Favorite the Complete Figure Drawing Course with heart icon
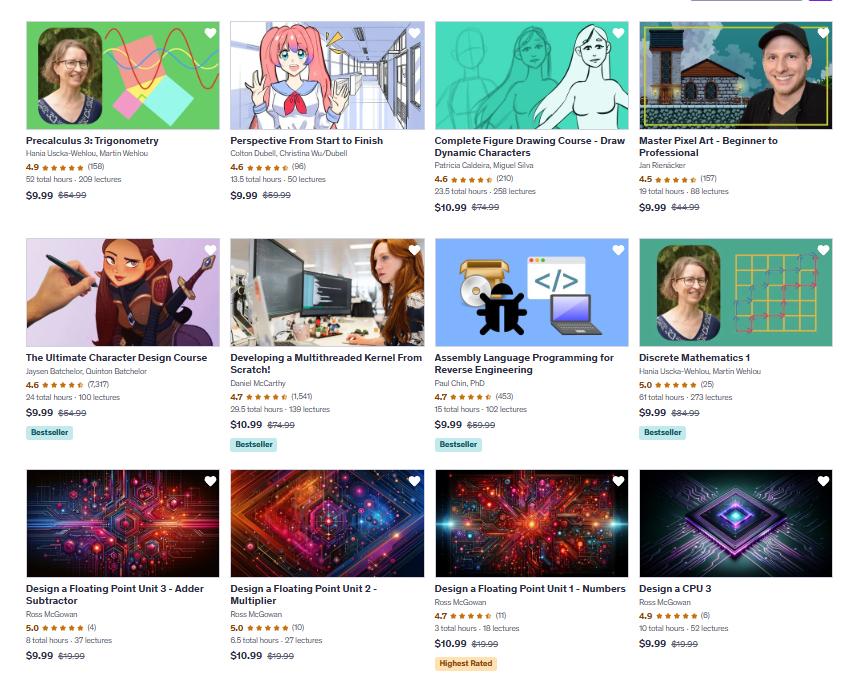Viewport: 841px width, 693px height. pyautogui.click(x=618, y=33)
